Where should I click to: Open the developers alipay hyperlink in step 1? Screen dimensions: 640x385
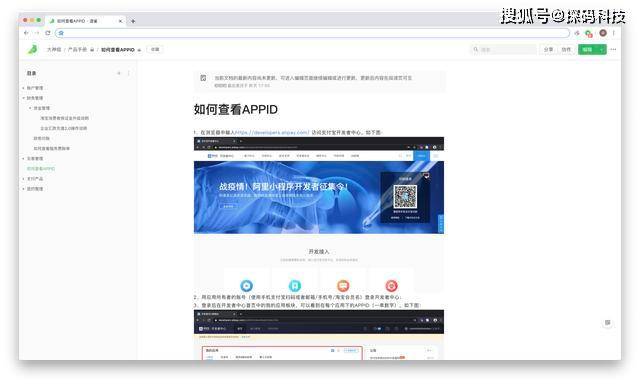272,133
